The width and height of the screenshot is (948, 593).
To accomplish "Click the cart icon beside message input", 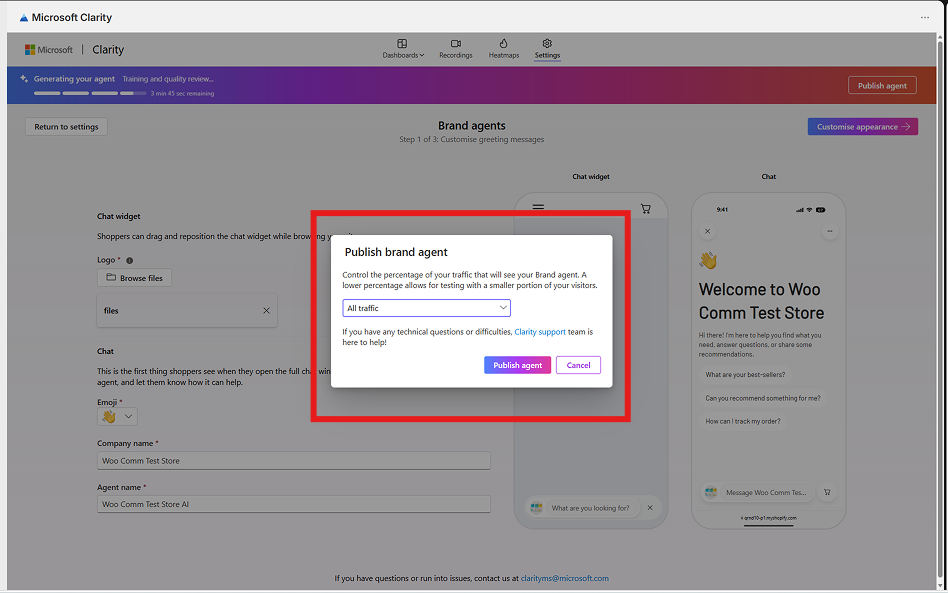I will [x=827, y=493].
